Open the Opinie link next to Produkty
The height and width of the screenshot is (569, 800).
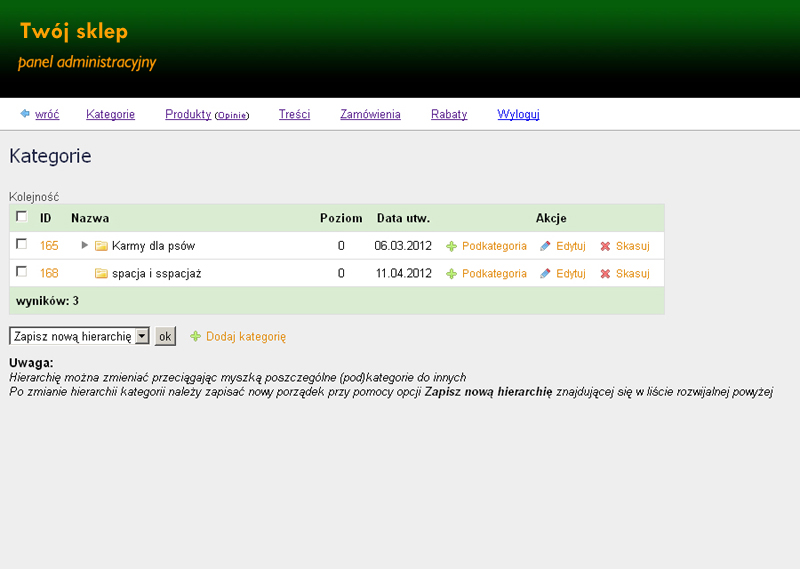point(232,116)
